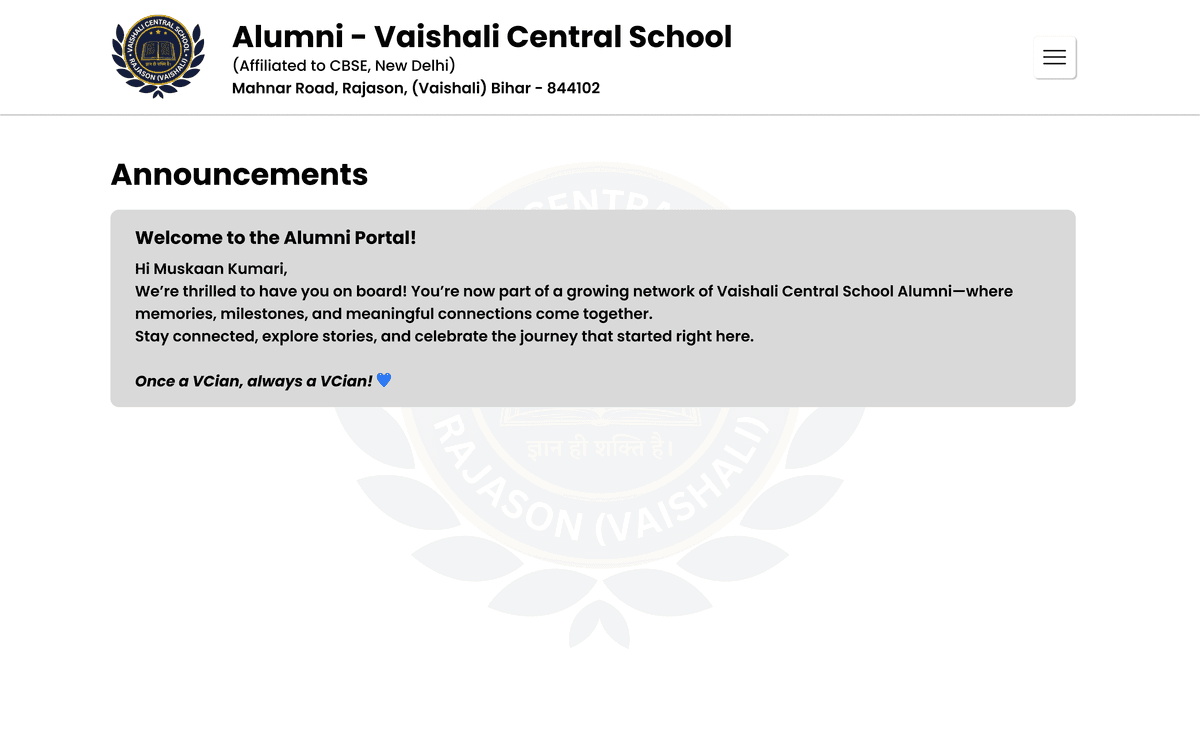This screenshot has height=750, width=1200.
Task: Open the hamburger navigation menu
Action: click(x=1054, y=58)
